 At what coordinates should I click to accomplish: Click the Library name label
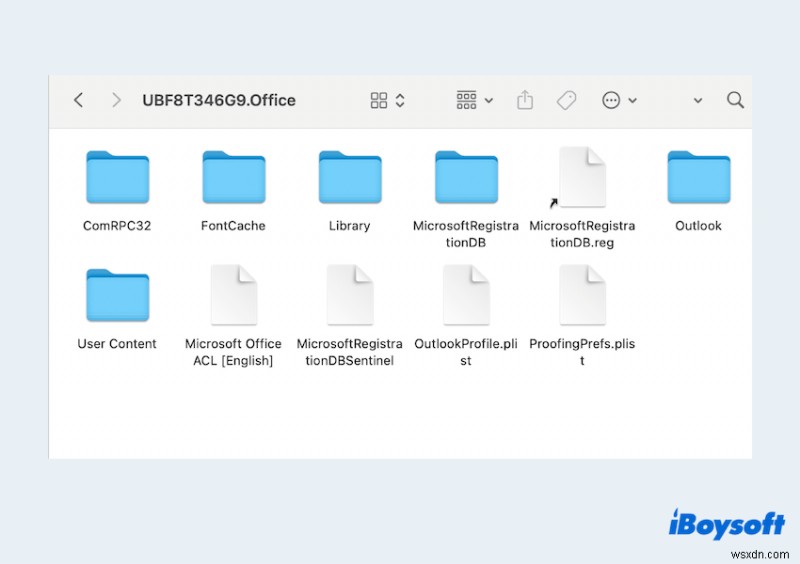pos(349,226)
